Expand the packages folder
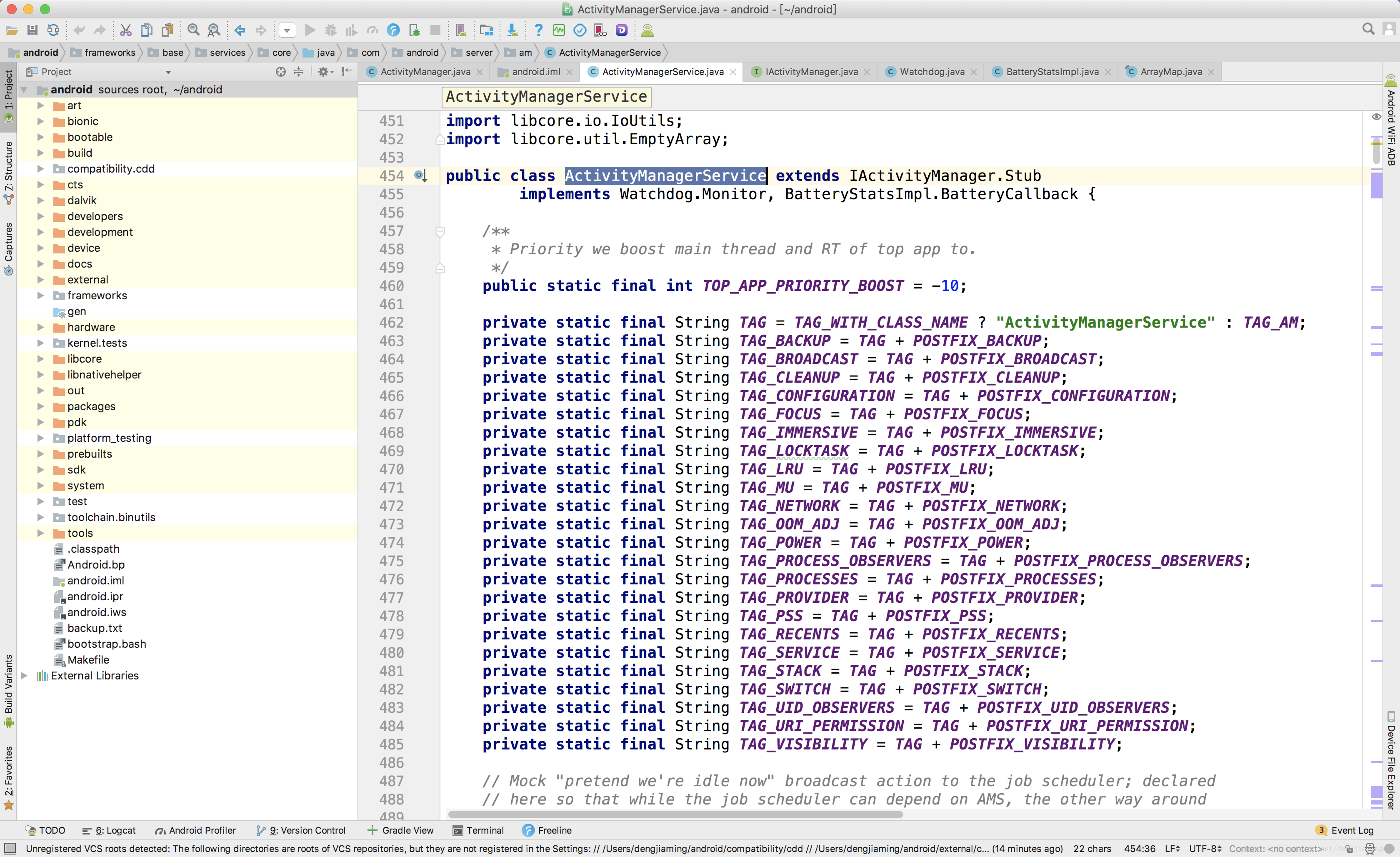The width and height of the screenshot is (1400, 857). 40,406
